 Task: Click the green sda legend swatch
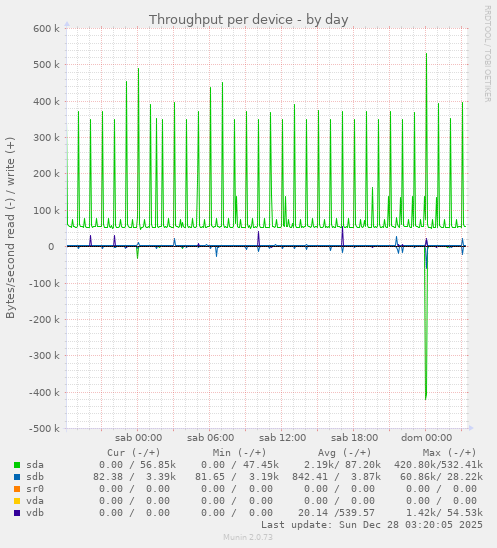pos(17,465)
